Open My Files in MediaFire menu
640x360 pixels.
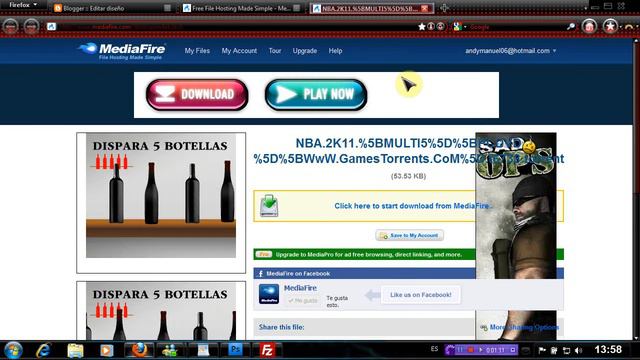pyautogui.click(x=197, y=51)
